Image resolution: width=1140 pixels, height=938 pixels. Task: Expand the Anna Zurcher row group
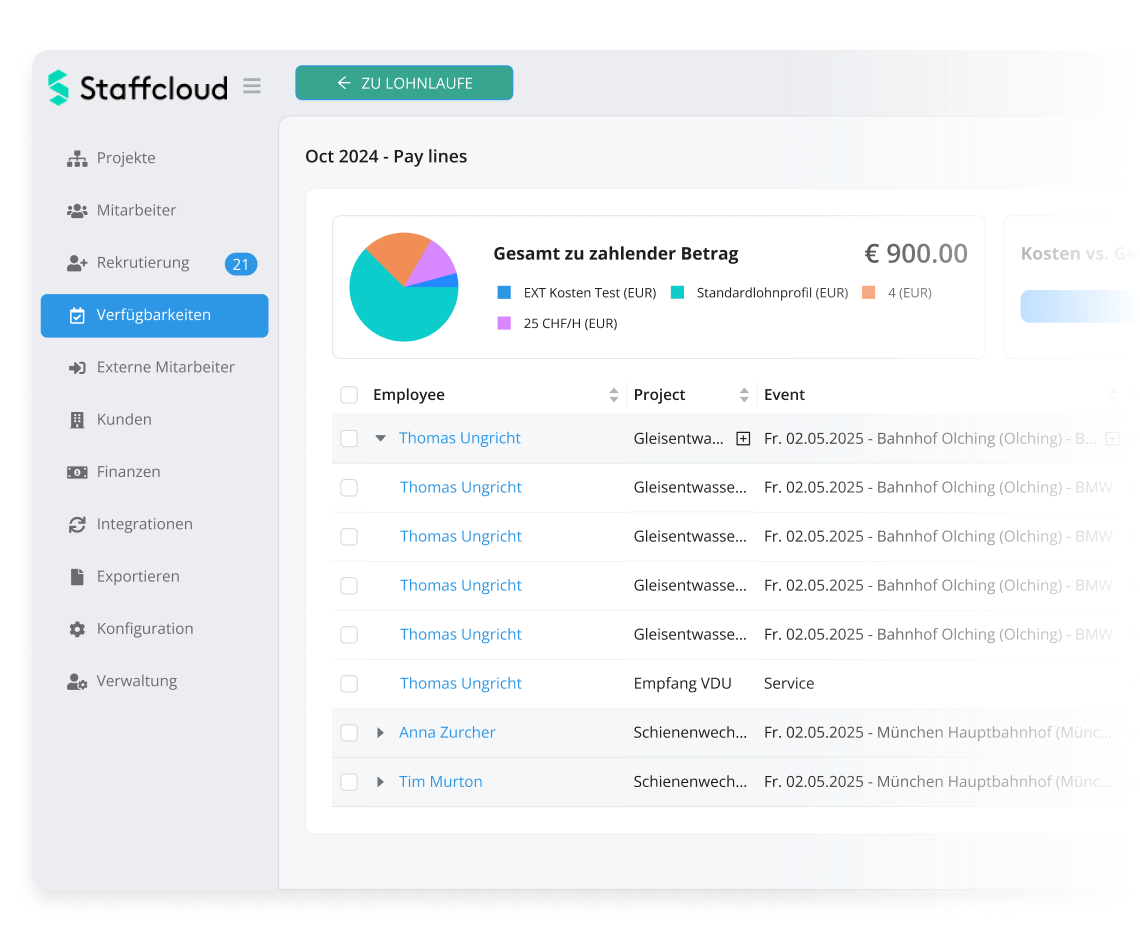[x=380, y=733]
